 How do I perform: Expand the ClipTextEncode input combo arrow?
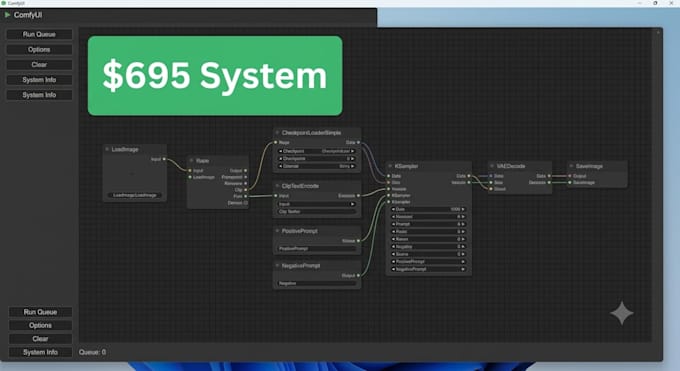pyautogui.click(x=352, y=204)
